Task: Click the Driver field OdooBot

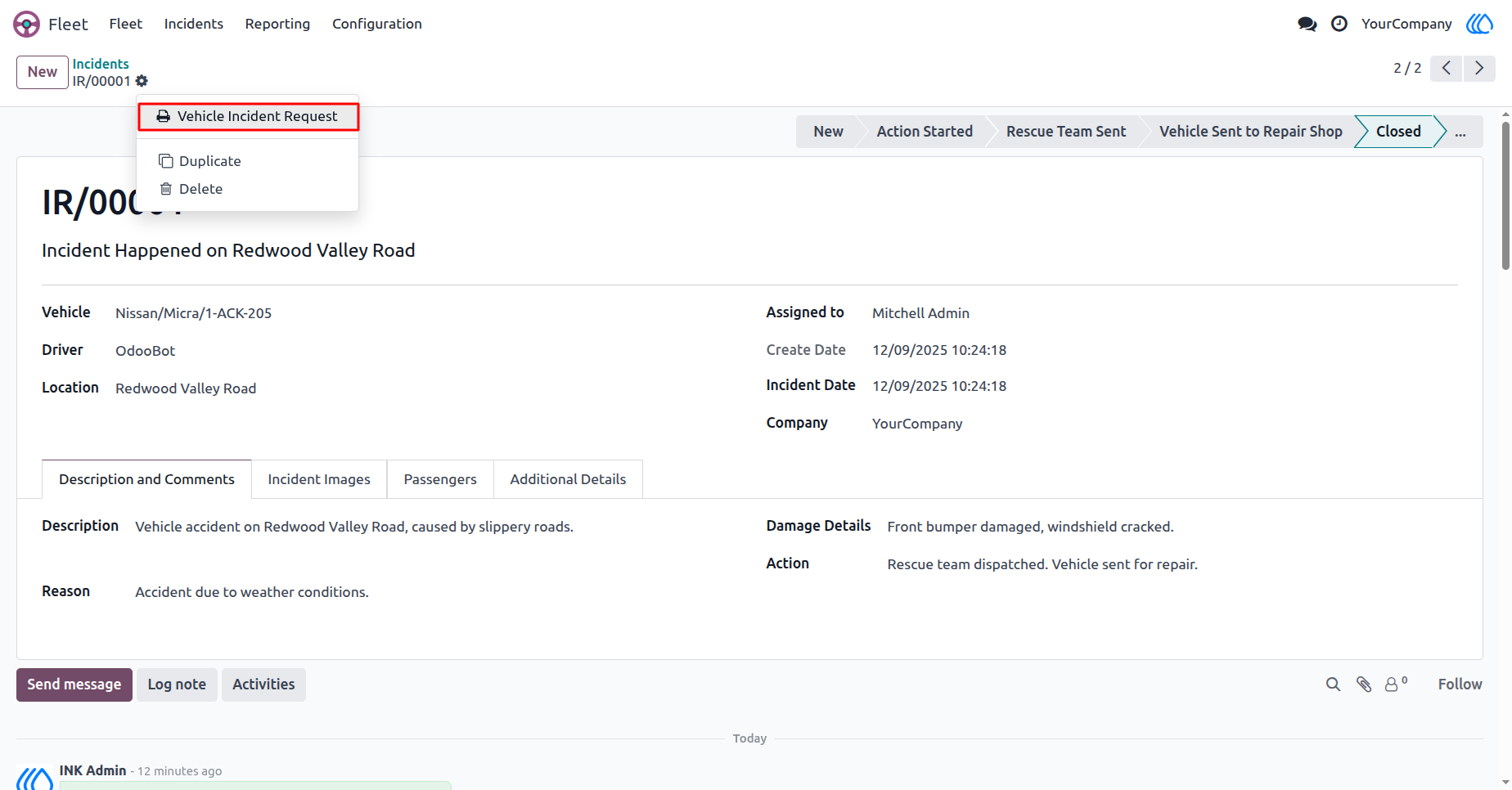Action: click(x=145, y=351)
